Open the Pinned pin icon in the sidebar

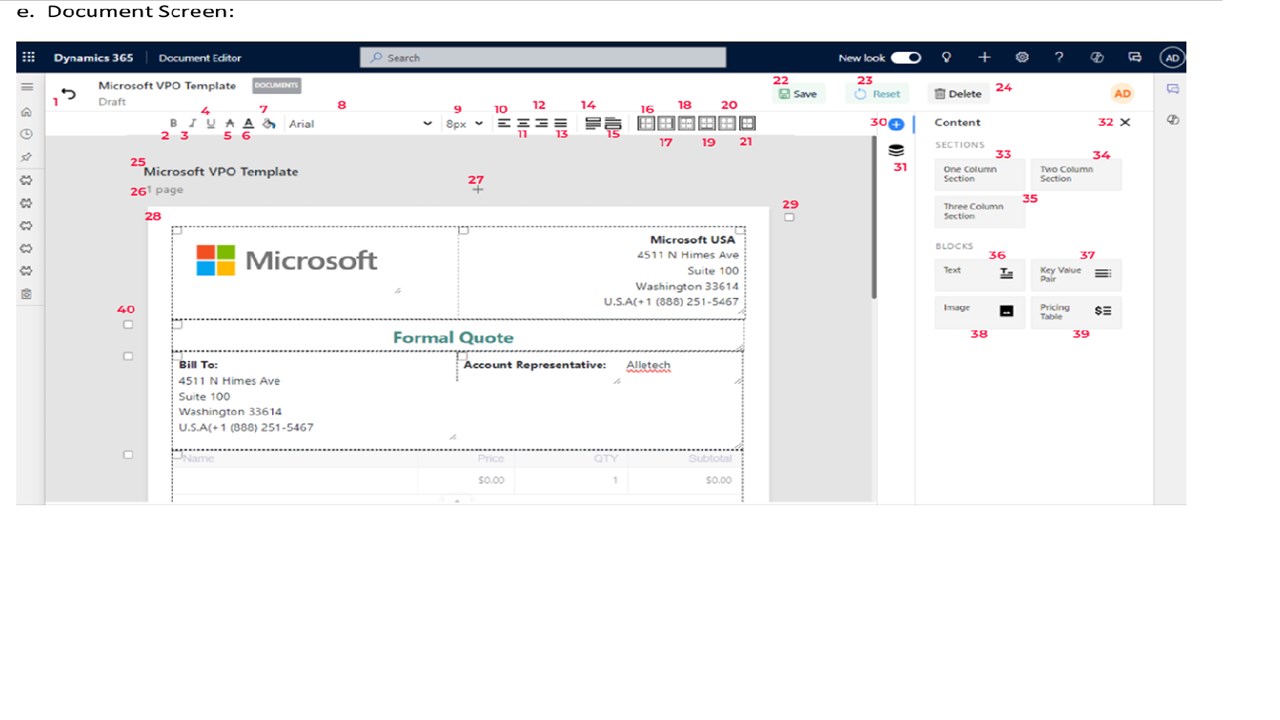27,157
